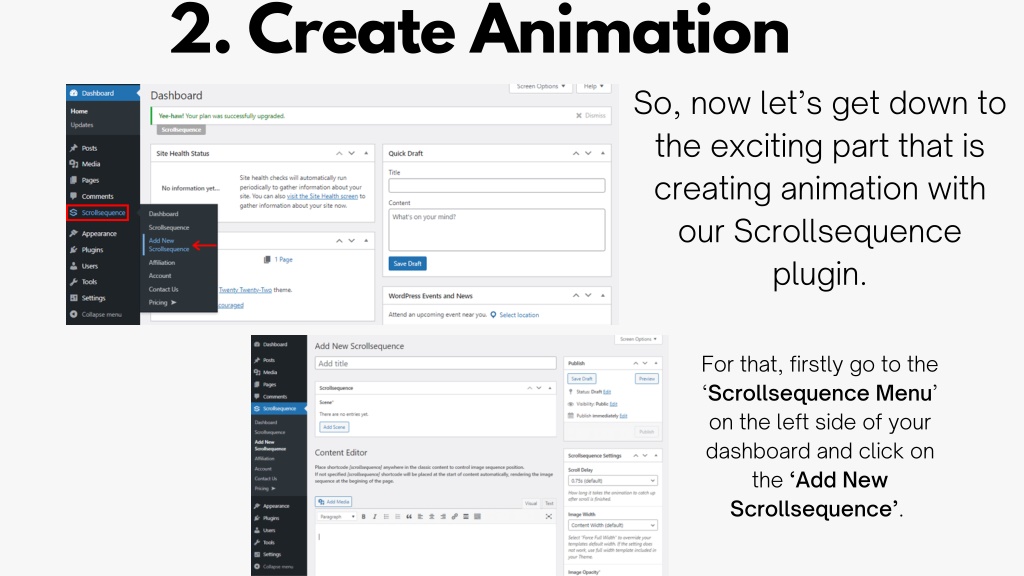Dismiss the plan upgraded notice
This screenshot has height=576, width=1024.
[591, 116]
